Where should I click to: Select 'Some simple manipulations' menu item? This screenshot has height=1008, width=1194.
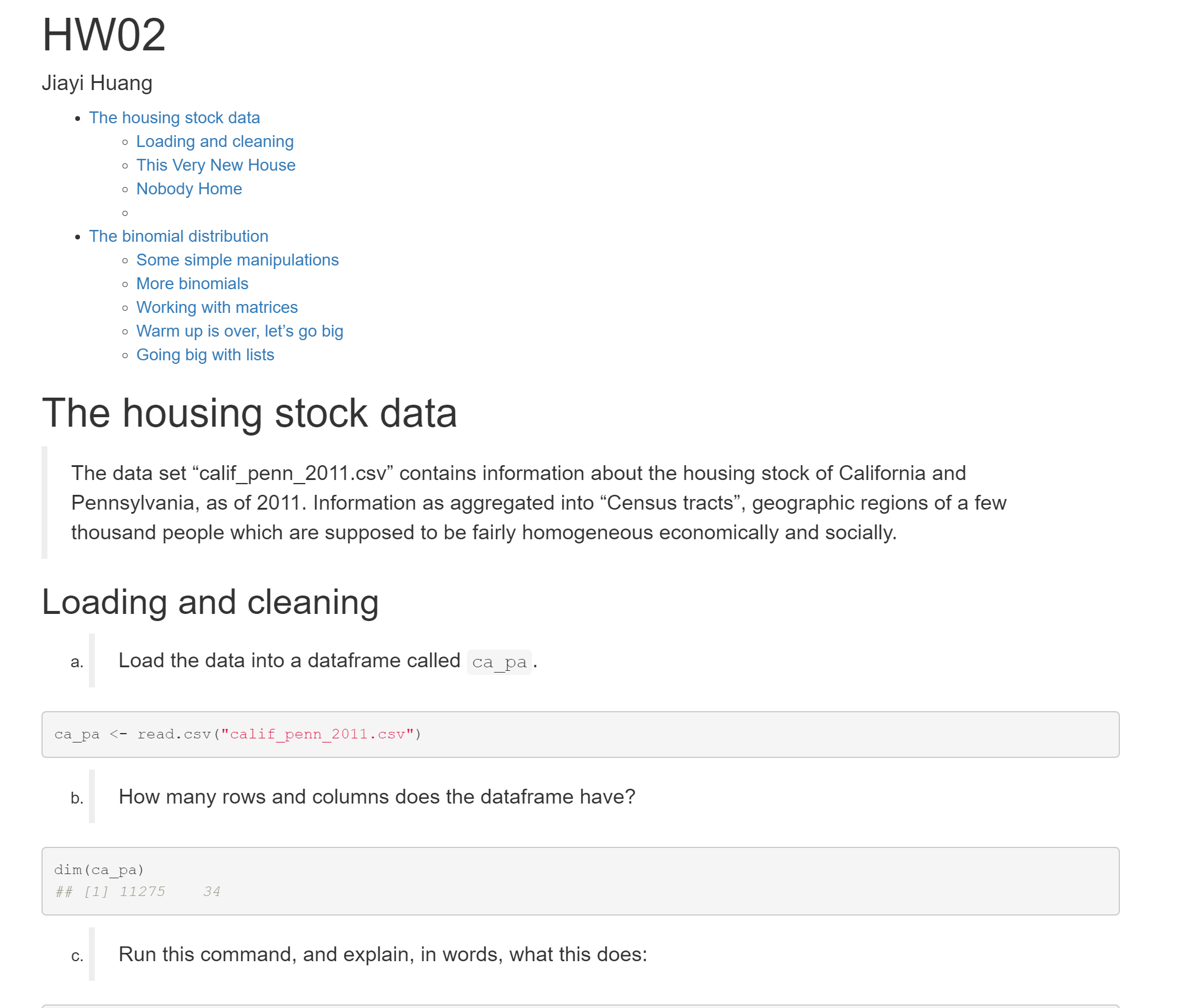coord(236,261)
